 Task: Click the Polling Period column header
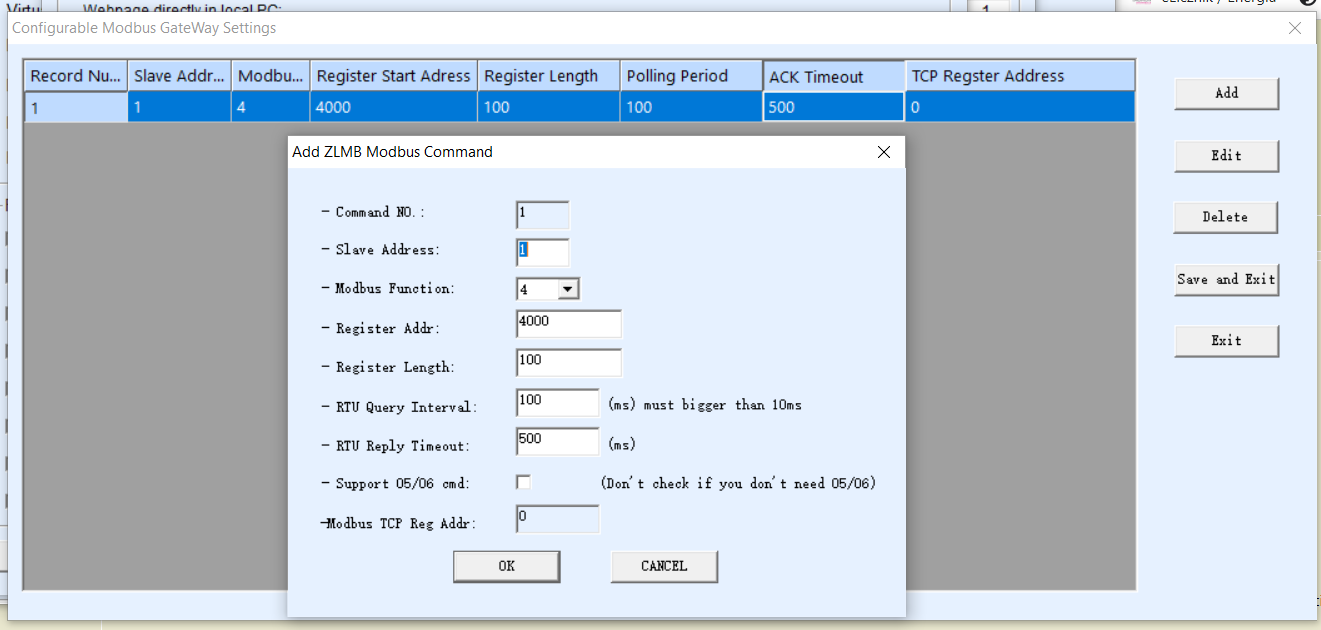[x=690, y=75]
